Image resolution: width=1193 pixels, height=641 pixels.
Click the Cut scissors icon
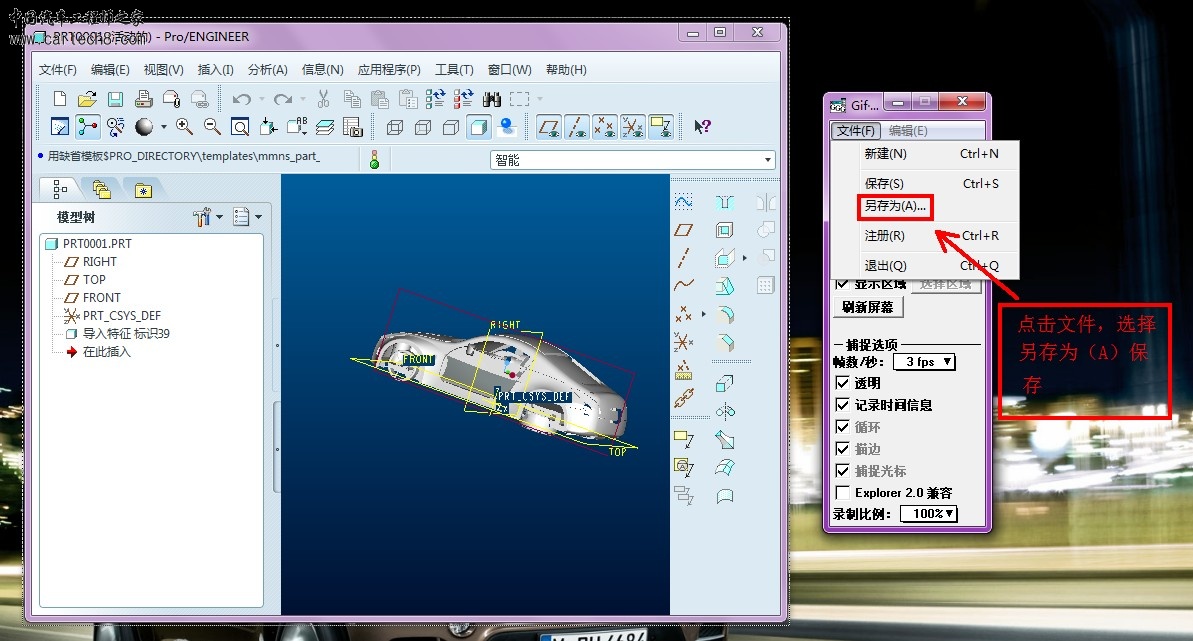point(323,99)
